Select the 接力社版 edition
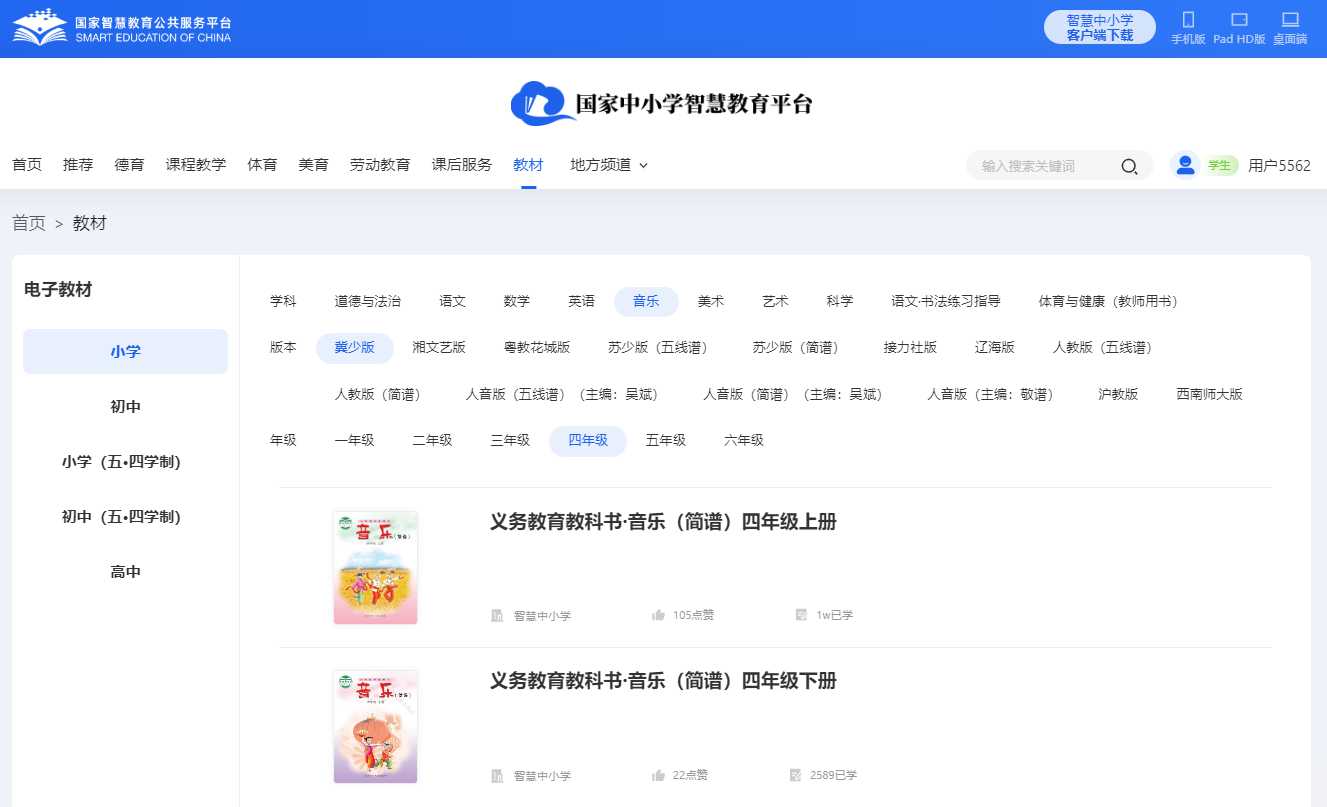 910,348
